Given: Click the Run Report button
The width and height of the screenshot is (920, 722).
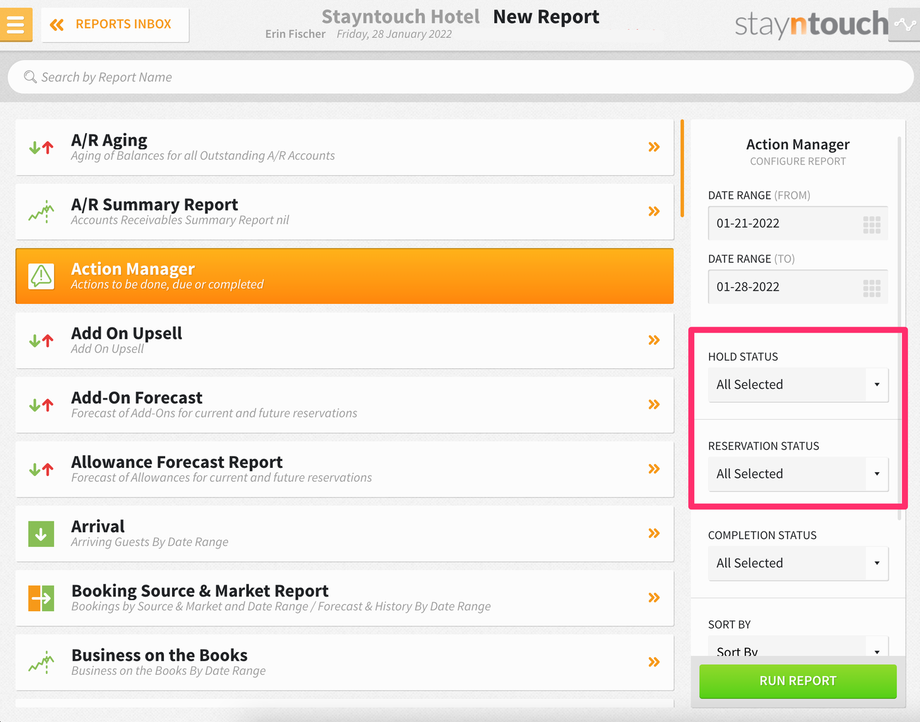Looking at the screenshot, I should 798,681.
